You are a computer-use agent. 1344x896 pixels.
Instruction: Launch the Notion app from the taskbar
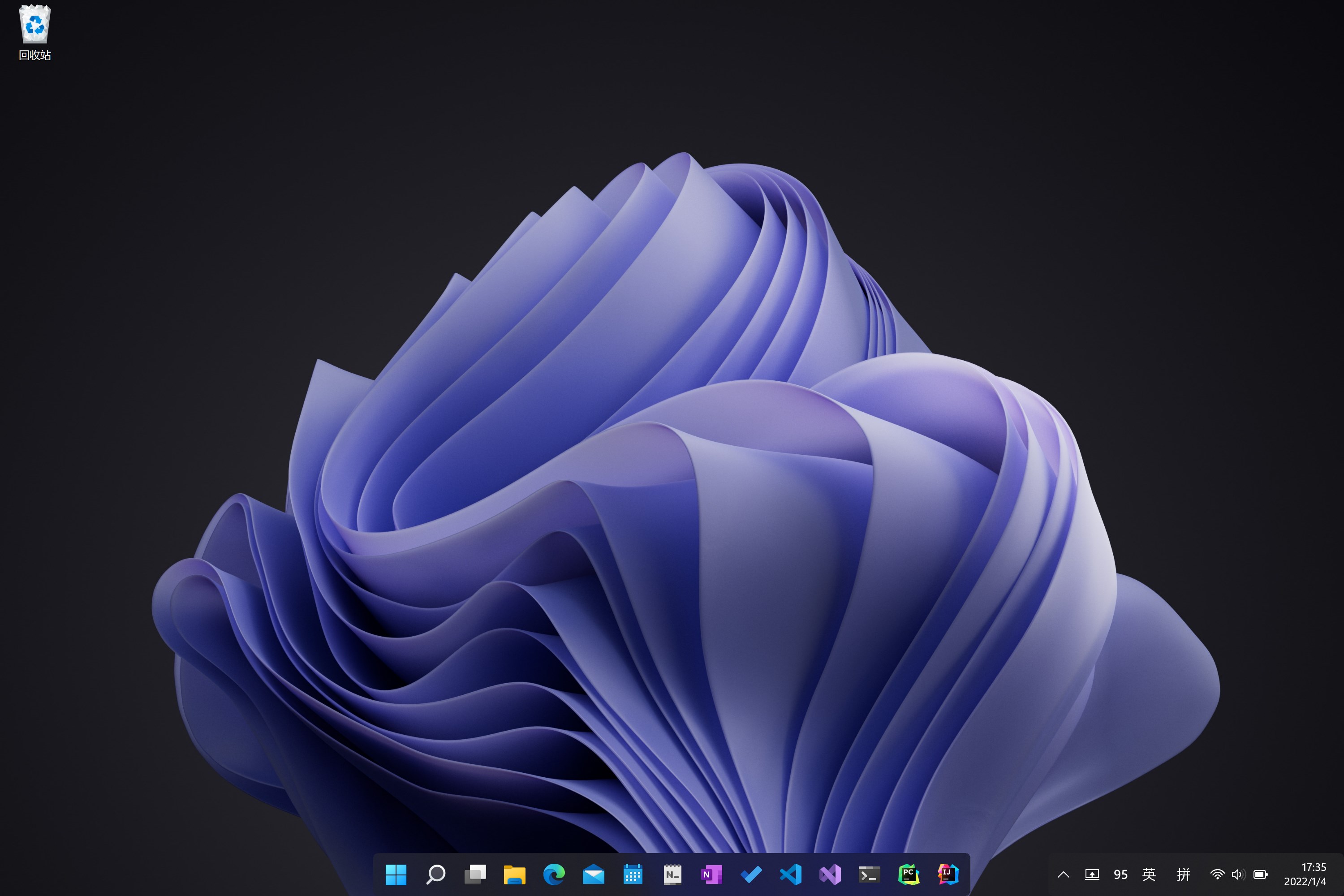672,874
